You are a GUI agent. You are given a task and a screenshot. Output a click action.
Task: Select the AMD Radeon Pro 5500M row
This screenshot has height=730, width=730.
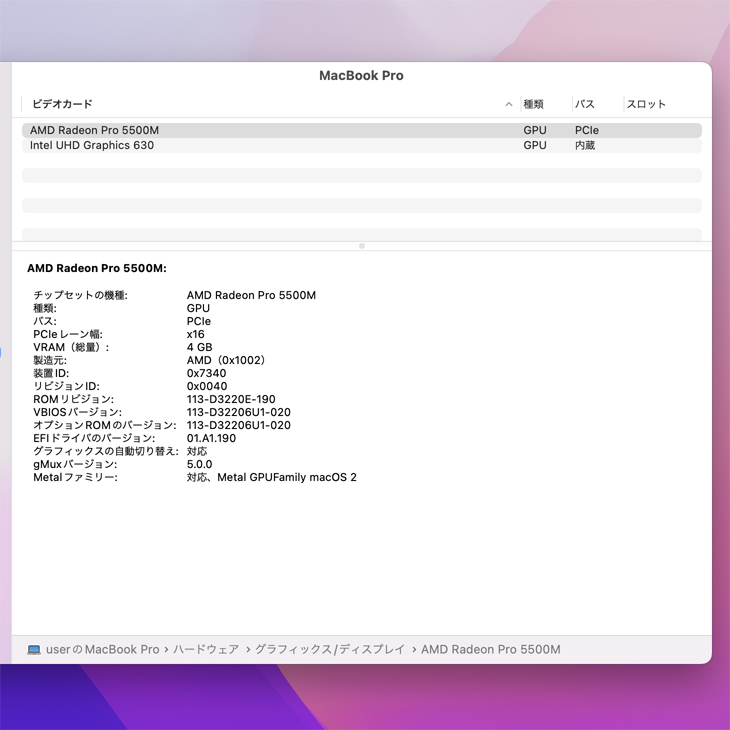pyautogui.click(x=362, y=130)
